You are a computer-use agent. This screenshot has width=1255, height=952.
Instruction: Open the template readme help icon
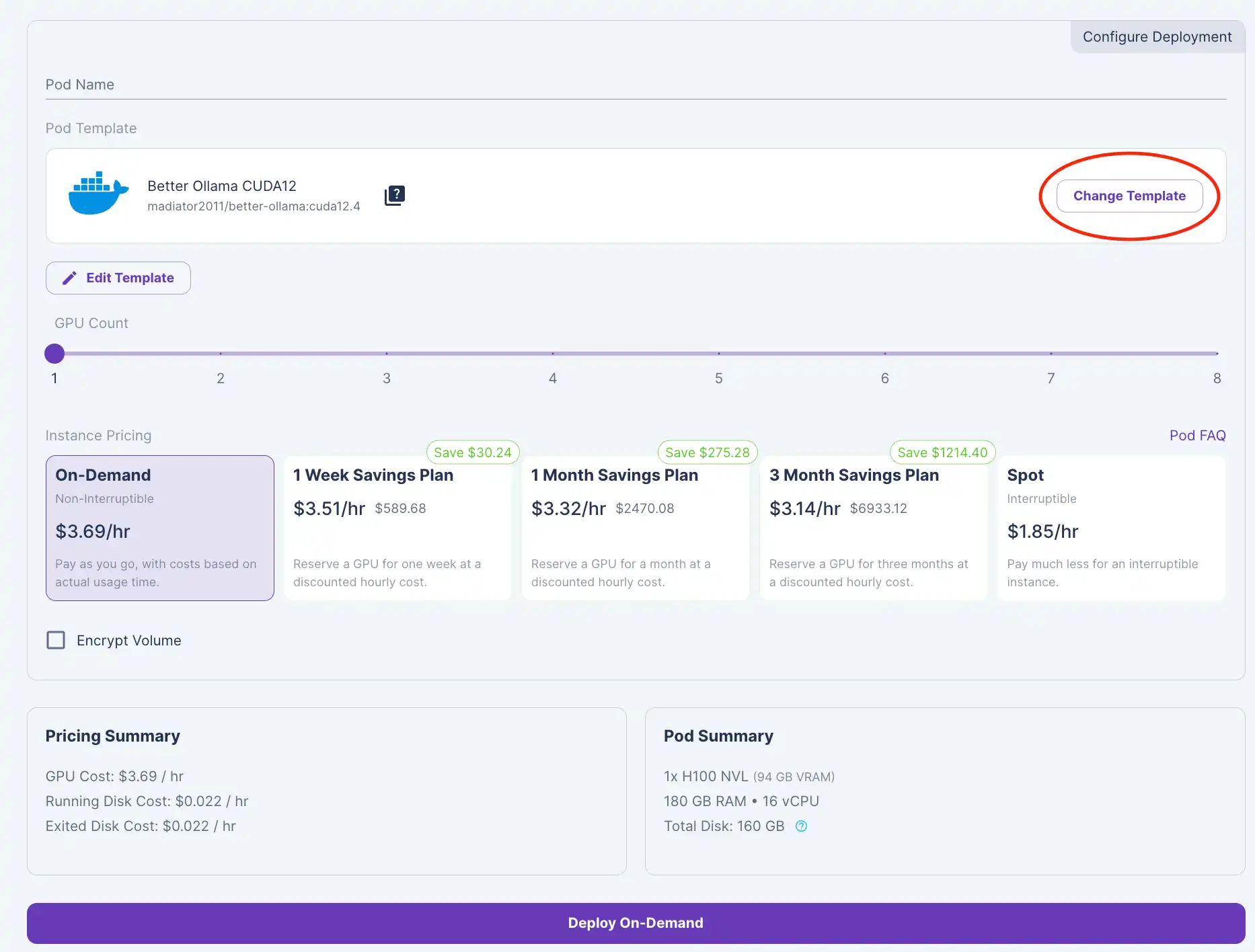(x=394, y=196)
